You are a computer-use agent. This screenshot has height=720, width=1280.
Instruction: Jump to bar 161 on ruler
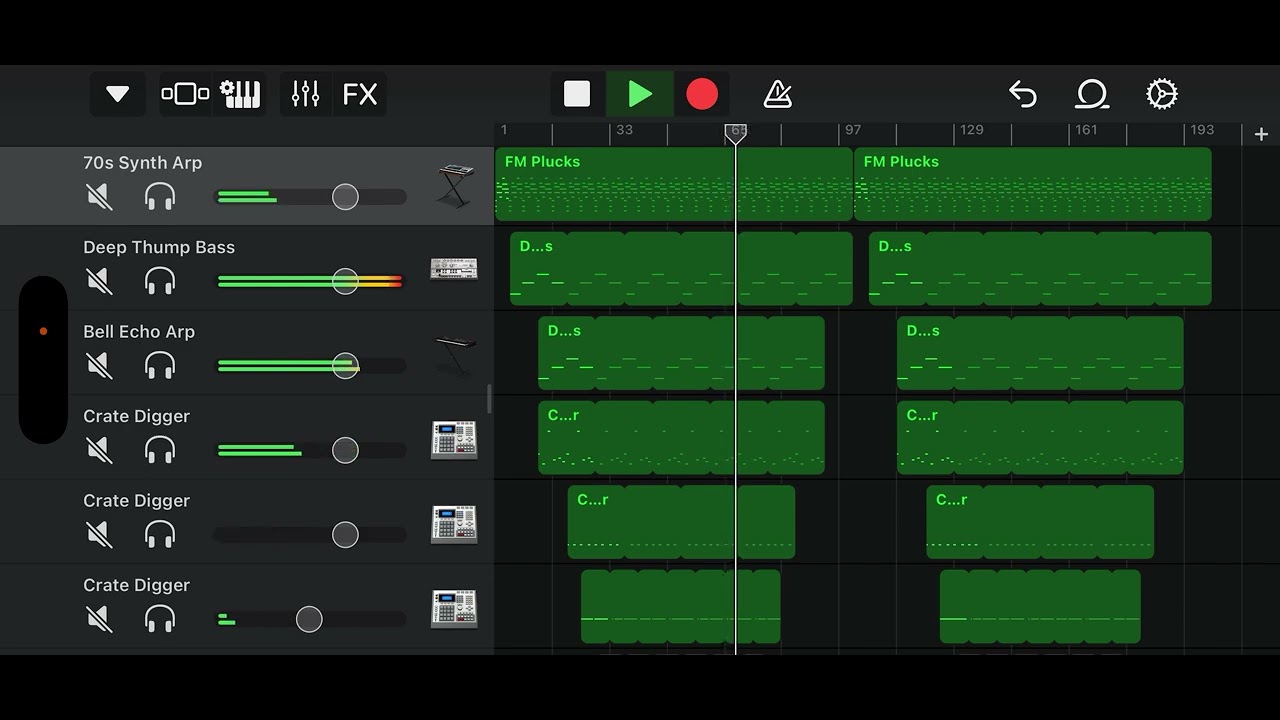click(x=1086, y=130)
